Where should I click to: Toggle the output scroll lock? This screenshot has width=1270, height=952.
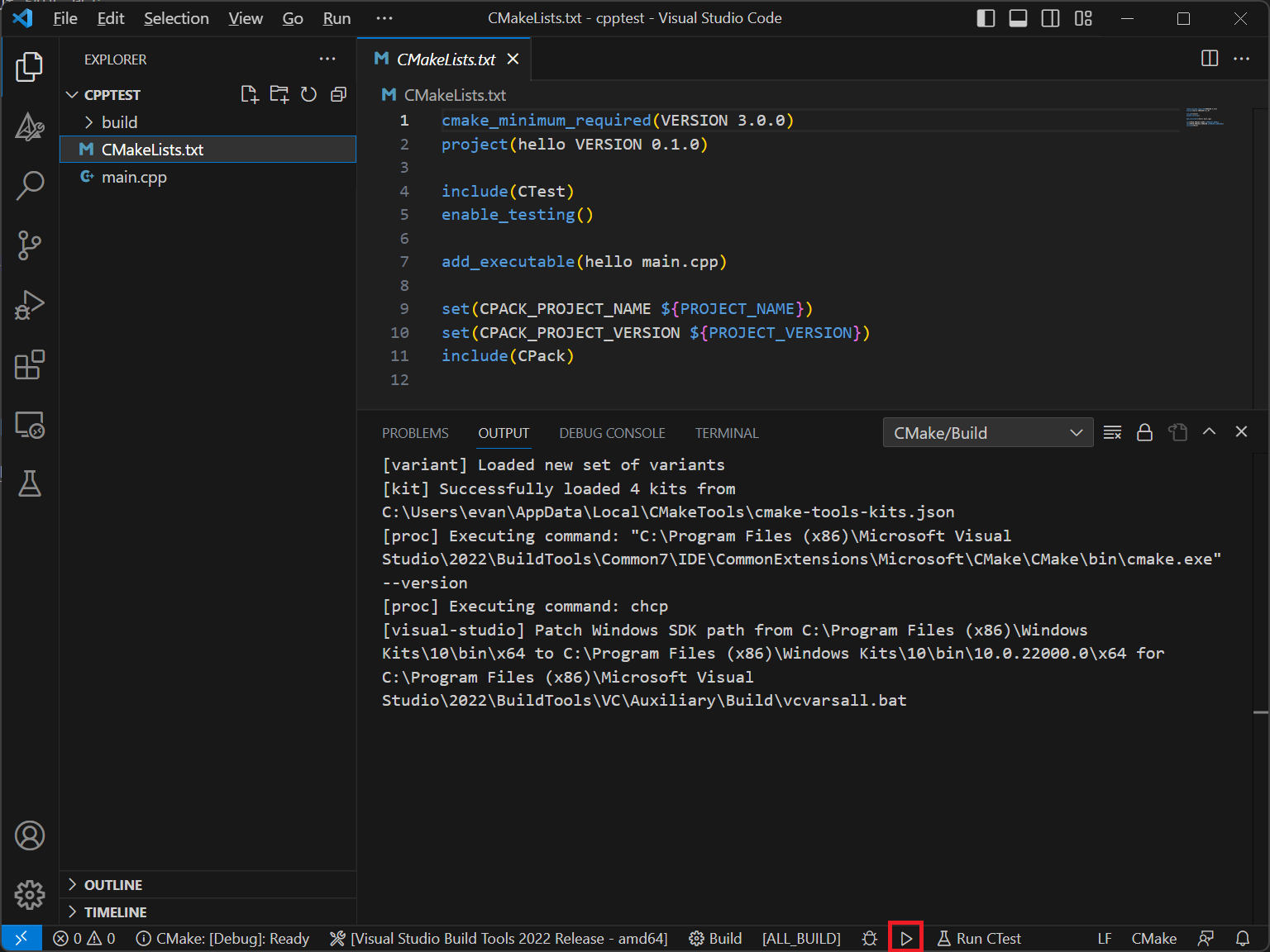pyautogui.click(x=1144, y=432)
